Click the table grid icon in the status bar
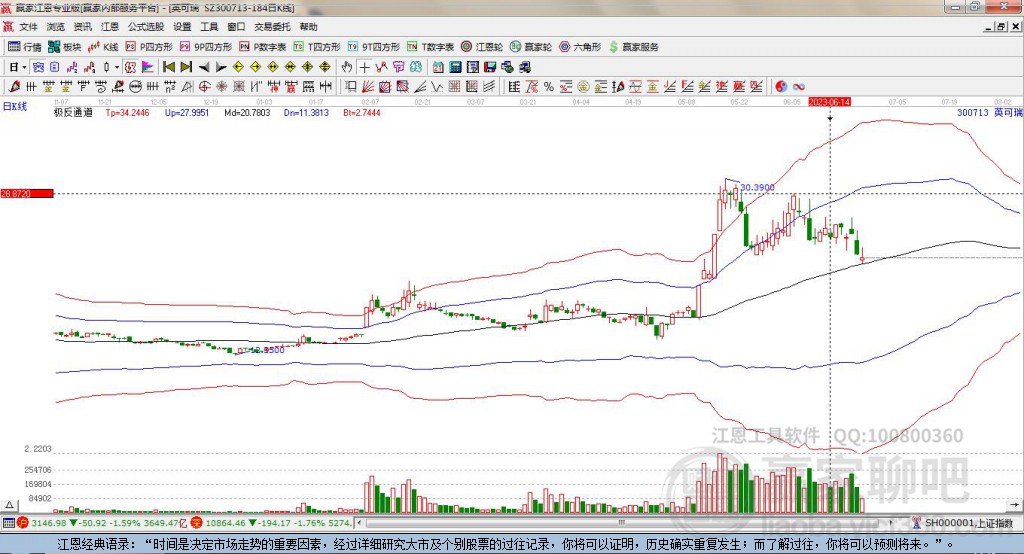The width and height of the screenshot is (1024, 554). (x=8, y=523)
